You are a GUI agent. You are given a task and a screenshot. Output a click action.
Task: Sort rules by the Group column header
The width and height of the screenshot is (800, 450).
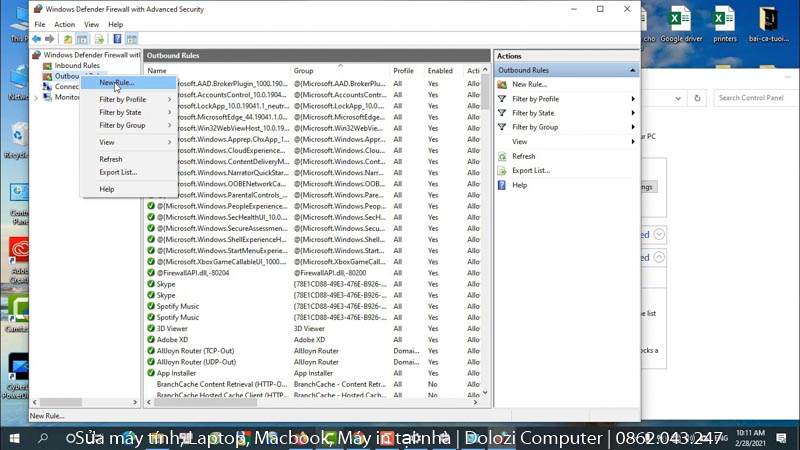[x=338, y=71]
